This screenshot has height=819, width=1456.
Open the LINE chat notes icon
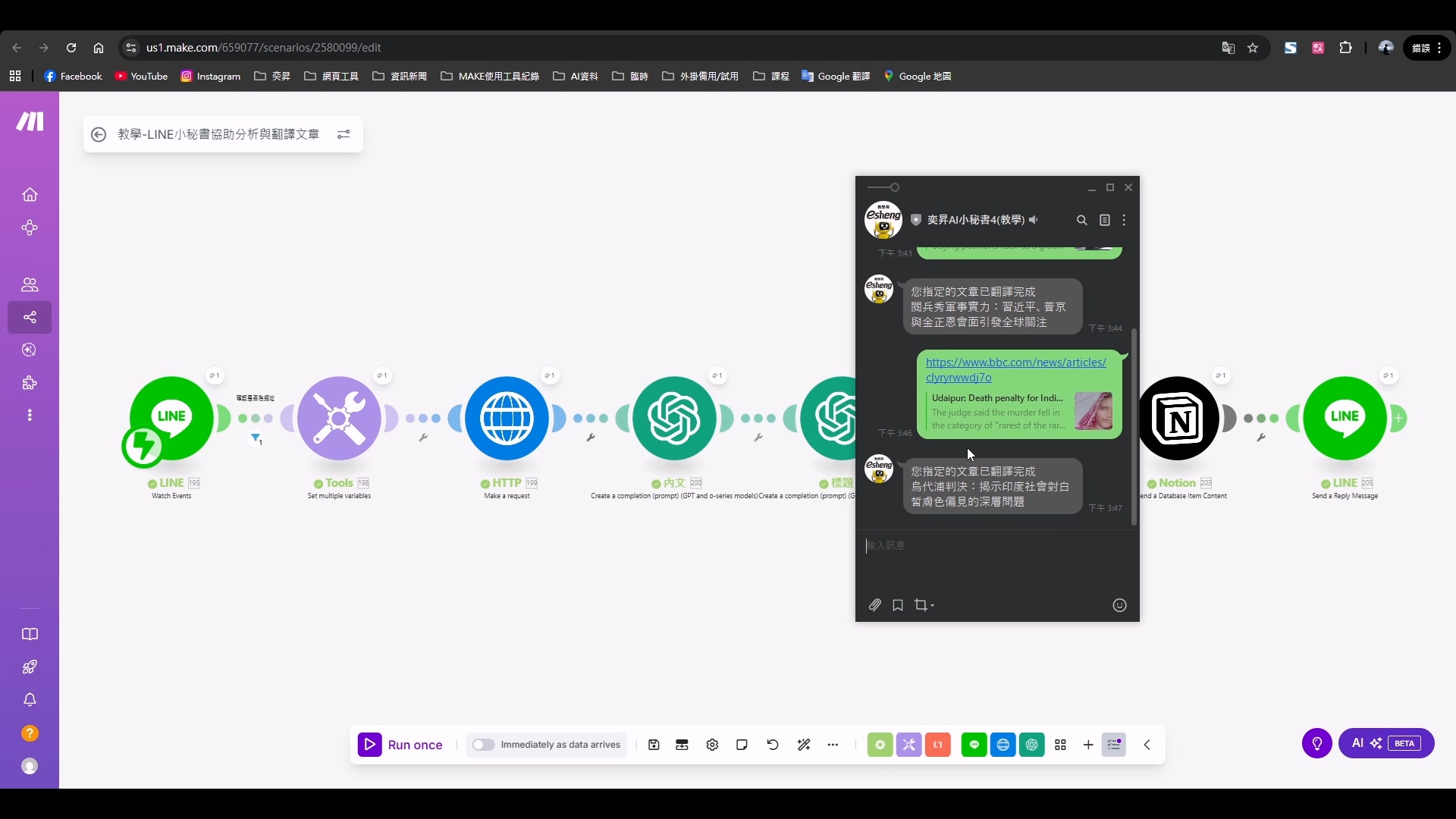pos(1105,220)
